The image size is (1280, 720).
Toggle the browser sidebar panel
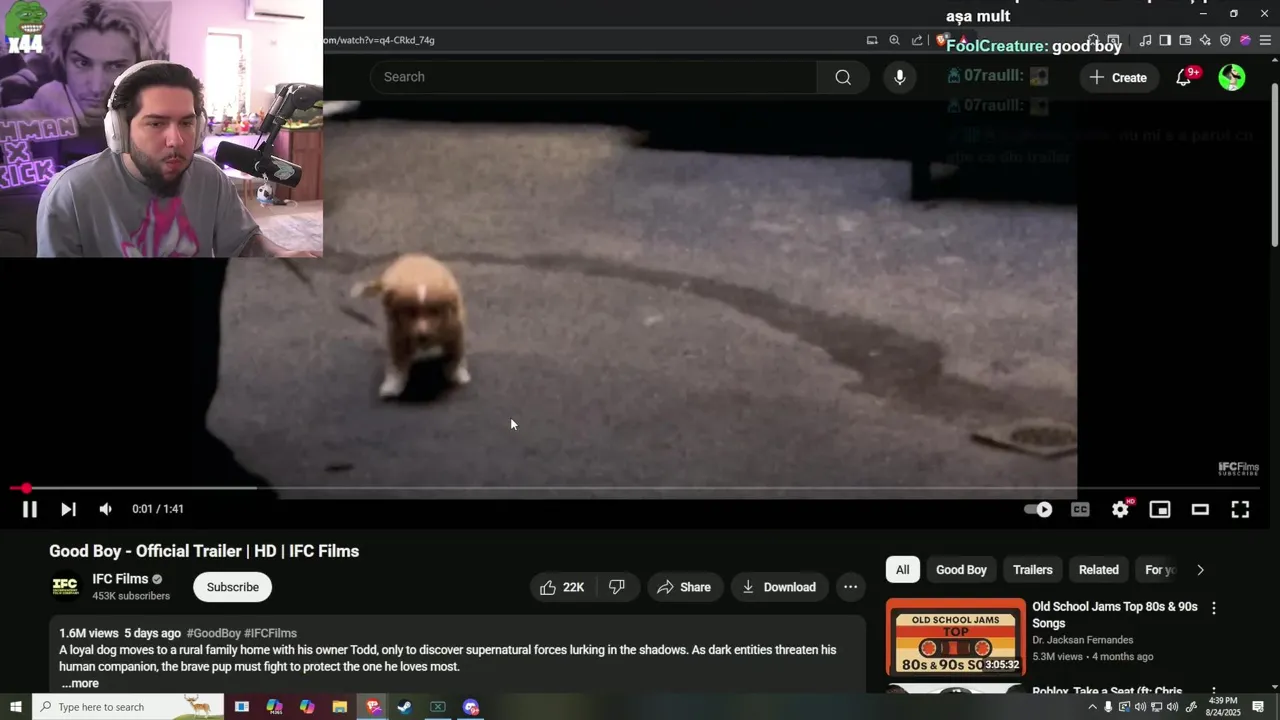click(1165, 40)
